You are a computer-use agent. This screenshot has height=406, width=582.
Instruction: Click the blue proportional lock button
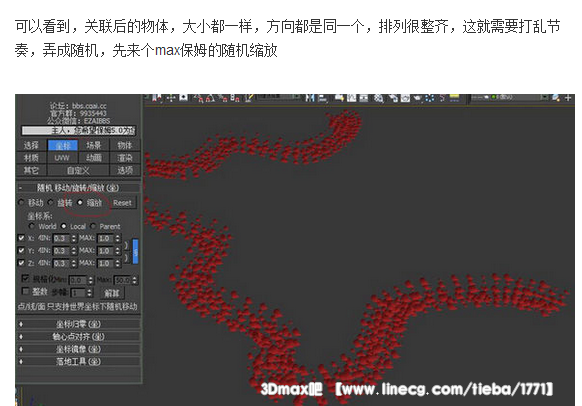(x=135, y=252)
